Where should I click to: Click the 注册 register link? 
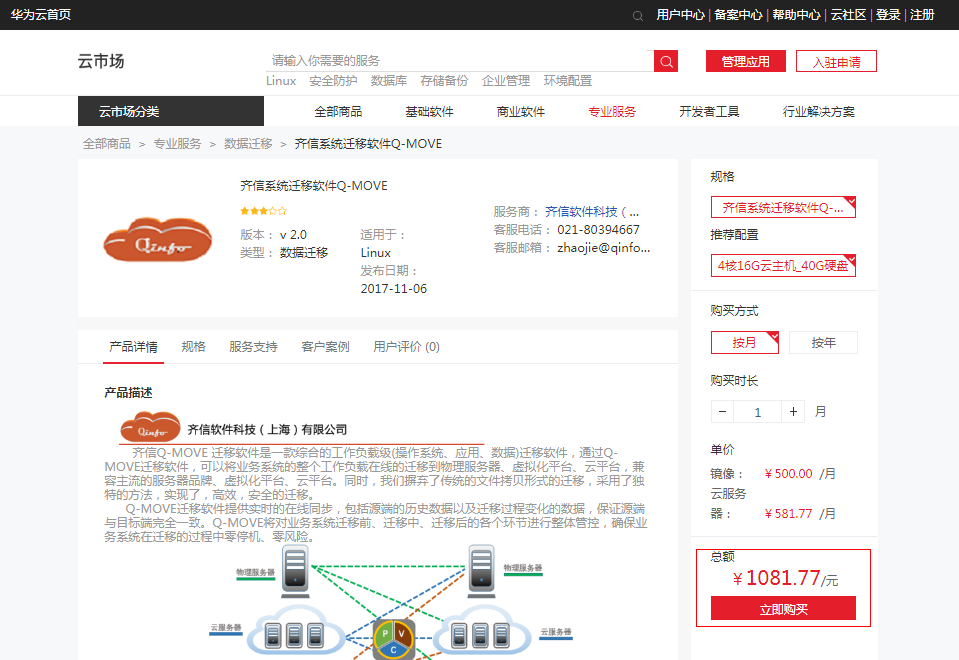coord(922,15)
